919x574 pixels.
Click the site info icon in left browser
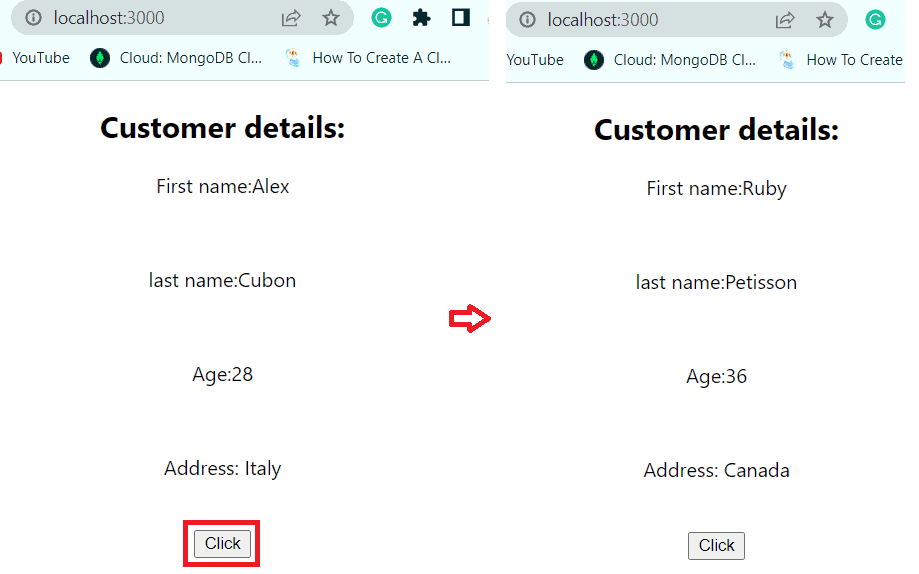pos(33,18)
